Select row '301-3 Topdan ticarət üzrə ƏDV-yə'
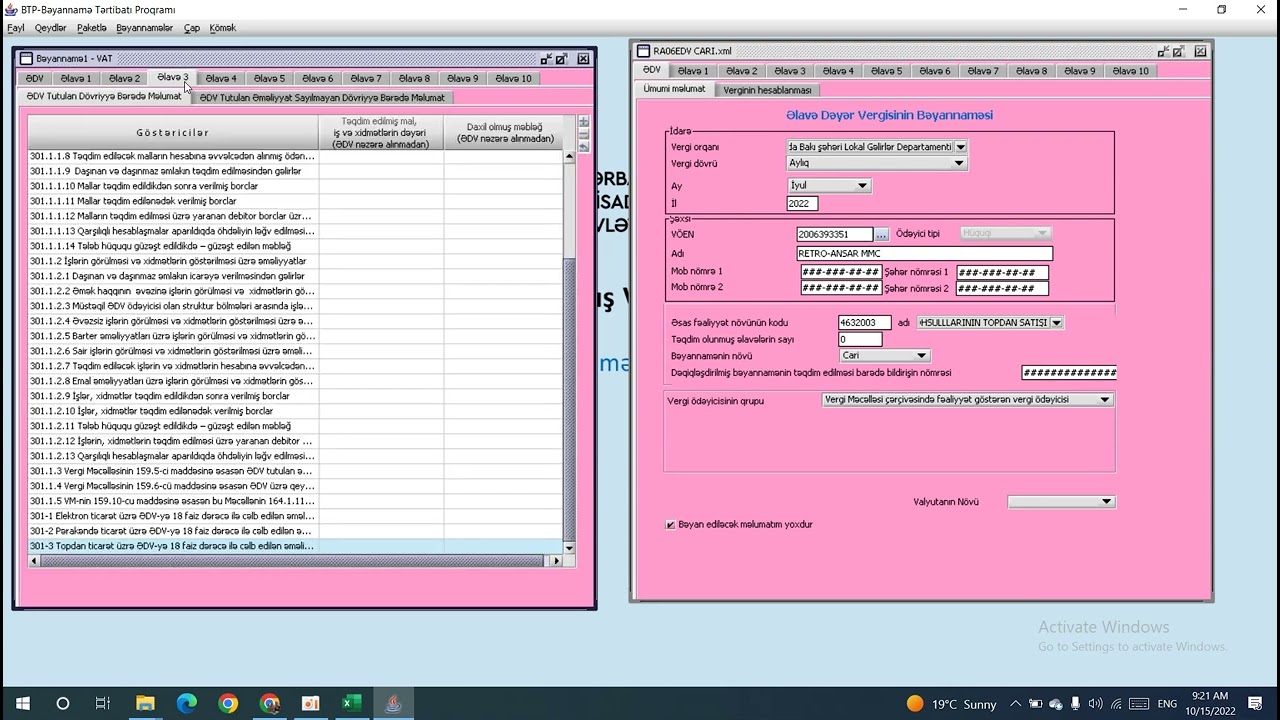This screenshot has width=1280, height=720. [296, 546]
